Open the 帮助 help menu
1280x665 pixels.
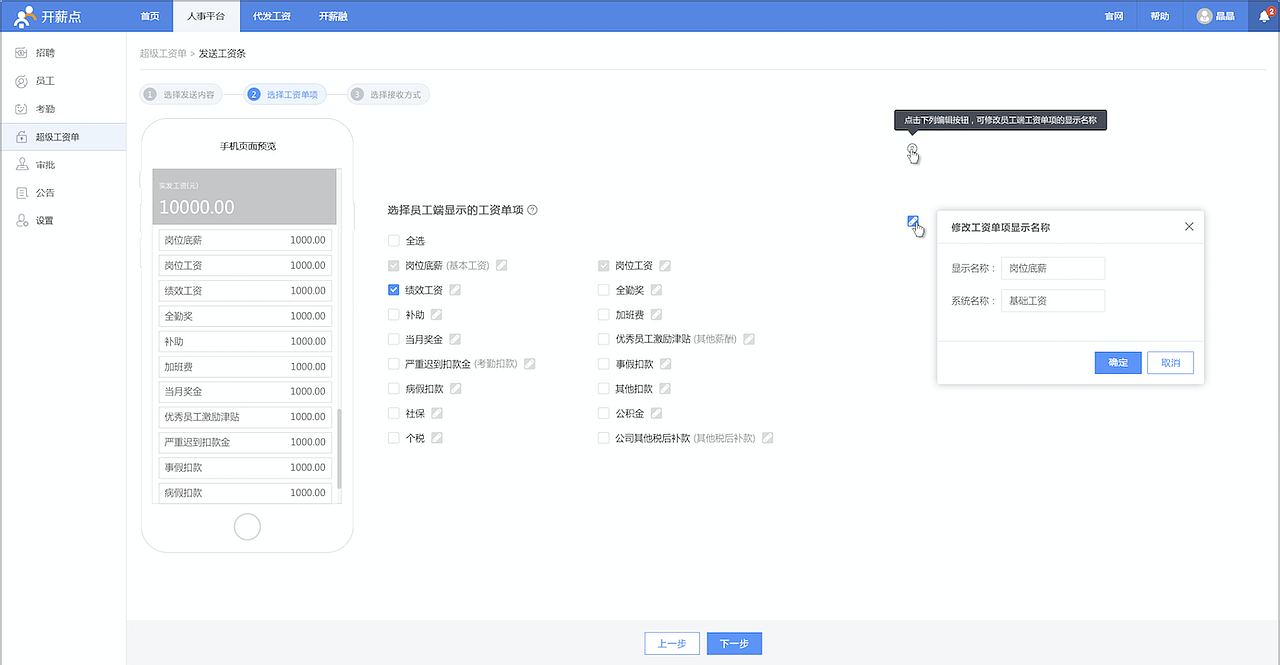[1158, 16]
